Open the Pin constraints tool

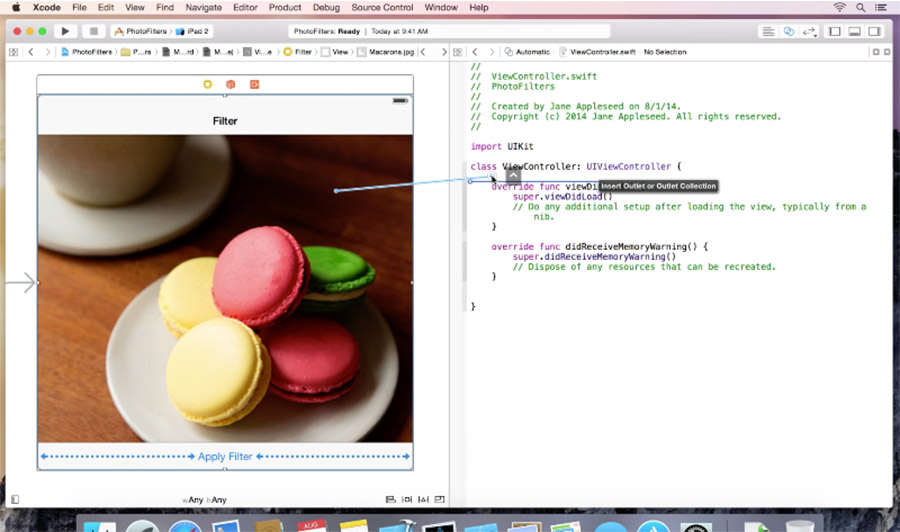point(423,499)
